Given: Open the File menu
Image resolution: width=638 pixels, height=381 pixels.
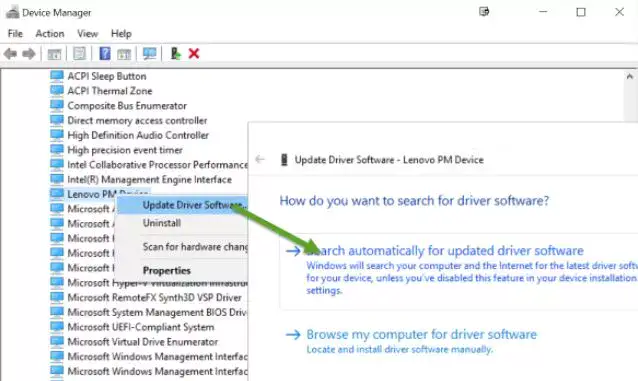Looking at the screenshot, I should click(x=15, y=33).
